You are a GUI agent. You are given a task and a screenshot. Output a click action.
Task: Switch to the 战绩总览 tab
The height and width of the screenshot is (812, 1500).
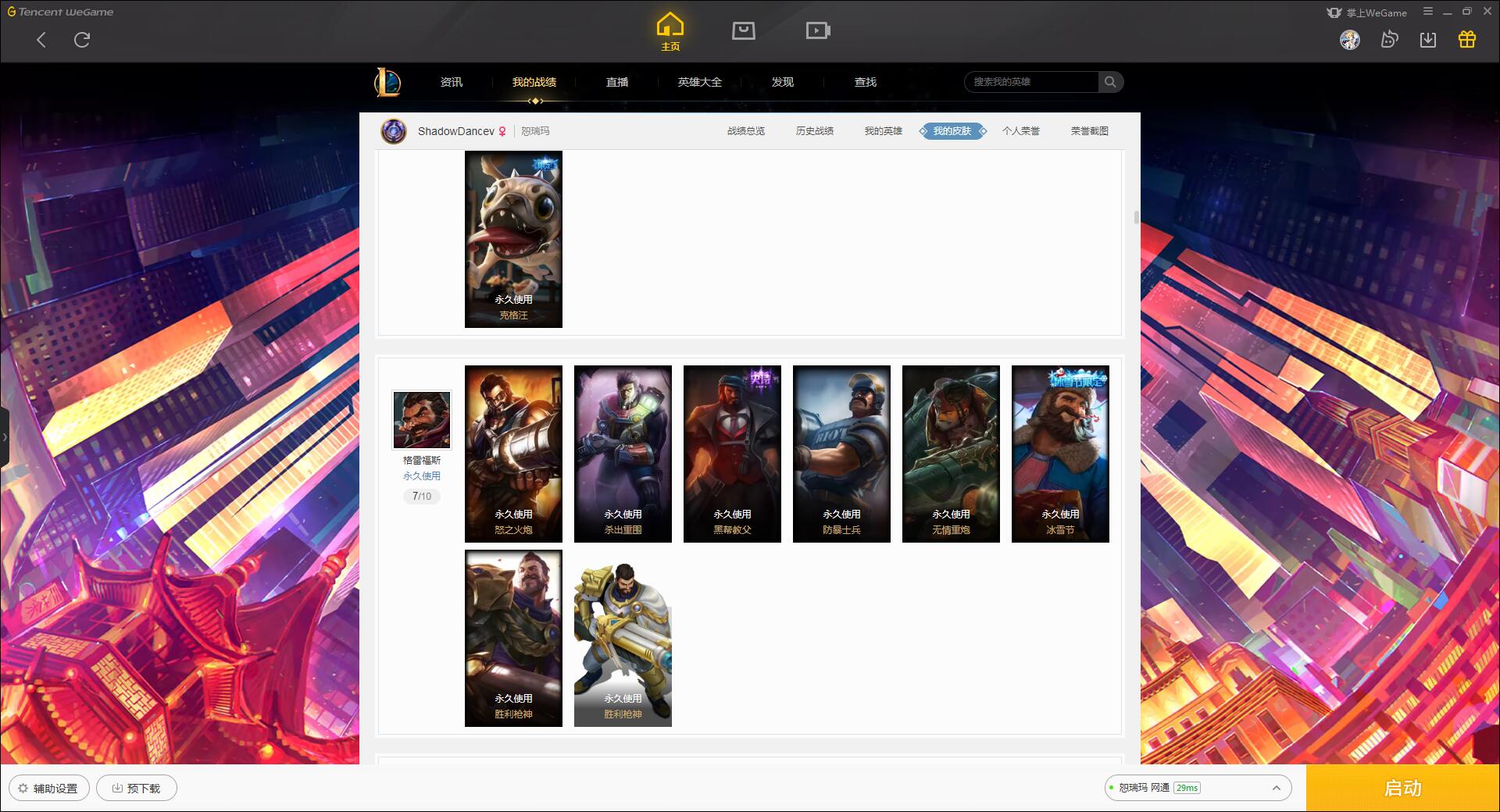coord(746,131)
